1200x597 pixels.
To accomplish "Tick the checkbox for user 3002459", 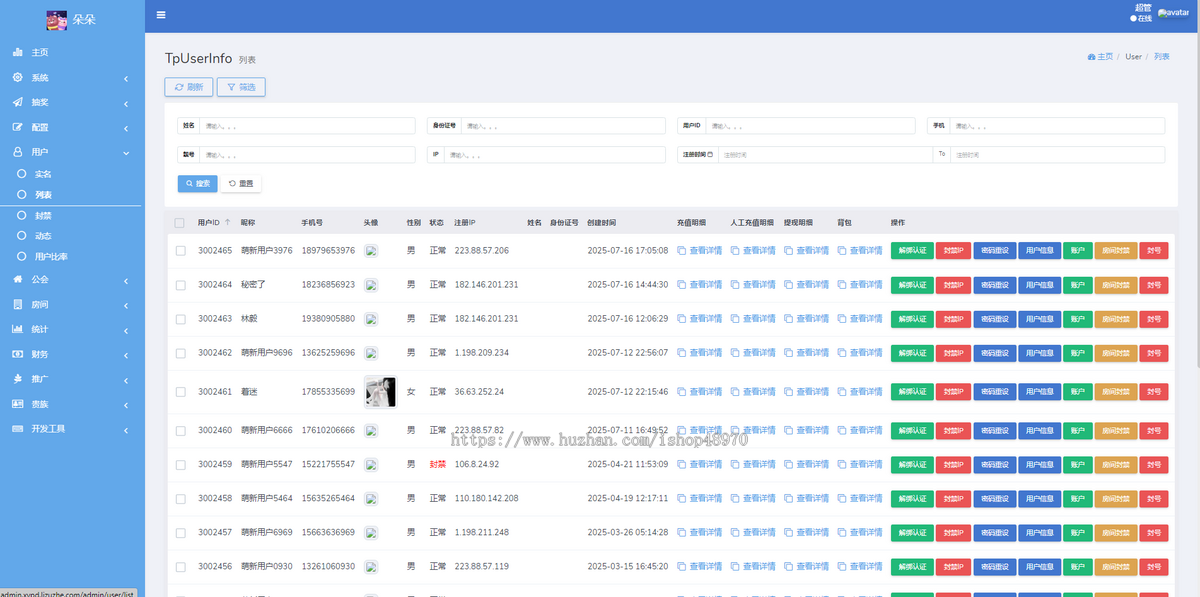I will pos(180,465).
